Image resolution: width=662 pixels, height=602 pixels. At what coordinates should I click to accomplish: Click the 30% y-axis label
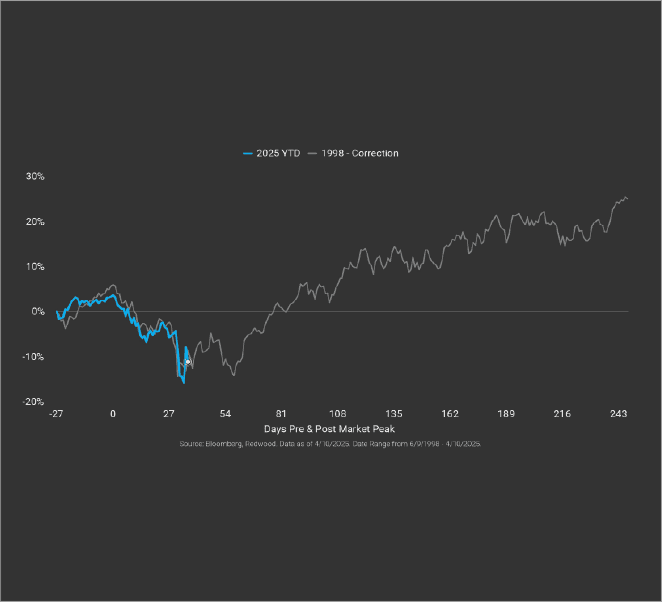[35, 176]
